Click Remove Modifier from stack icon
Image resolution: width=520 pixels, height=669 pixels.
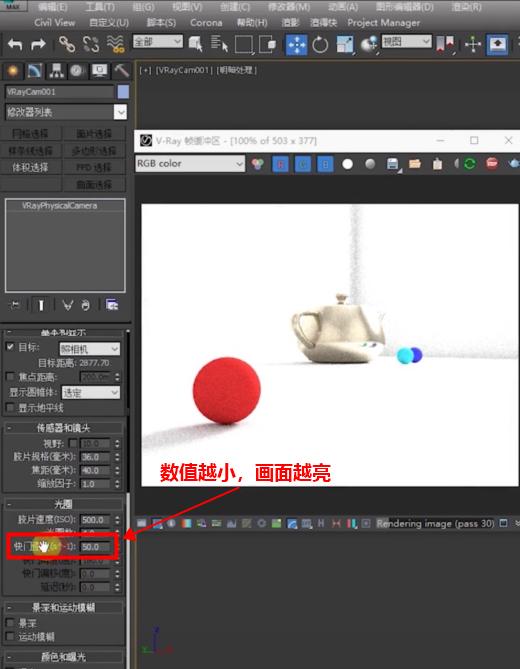tap(86, 305)
